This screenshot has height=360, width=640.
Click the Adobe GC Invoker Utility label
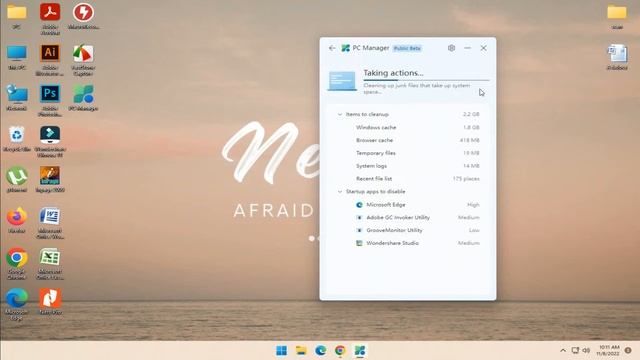click(398, 218)
